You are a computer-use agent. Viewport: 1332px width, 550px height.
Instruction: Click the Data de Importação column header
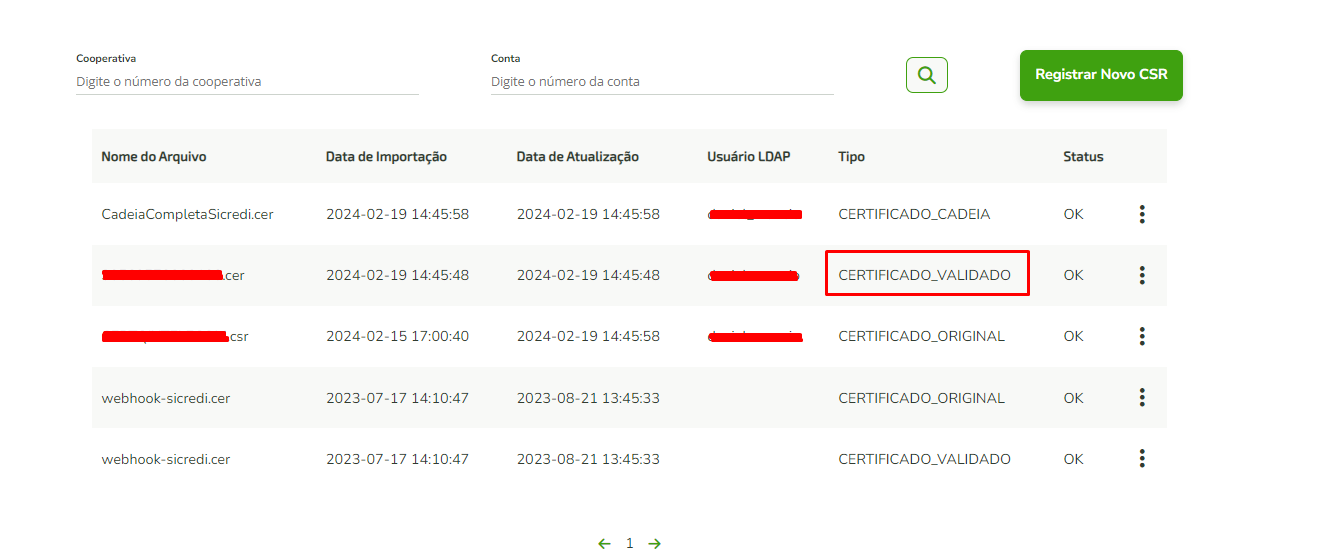[x=386, y=157]
